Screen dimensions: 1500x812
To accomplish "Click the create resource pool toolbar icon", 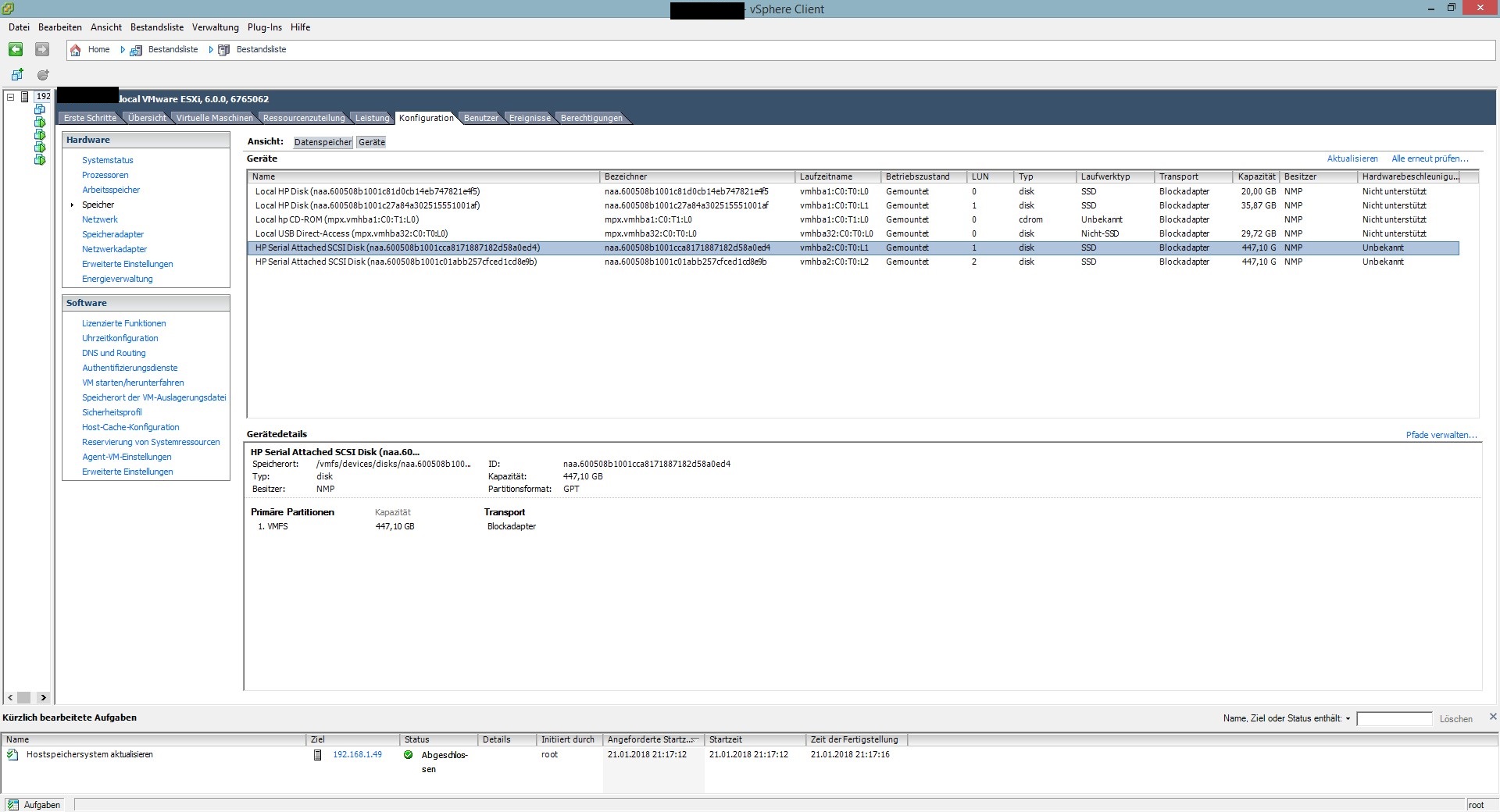I will 43,75.
